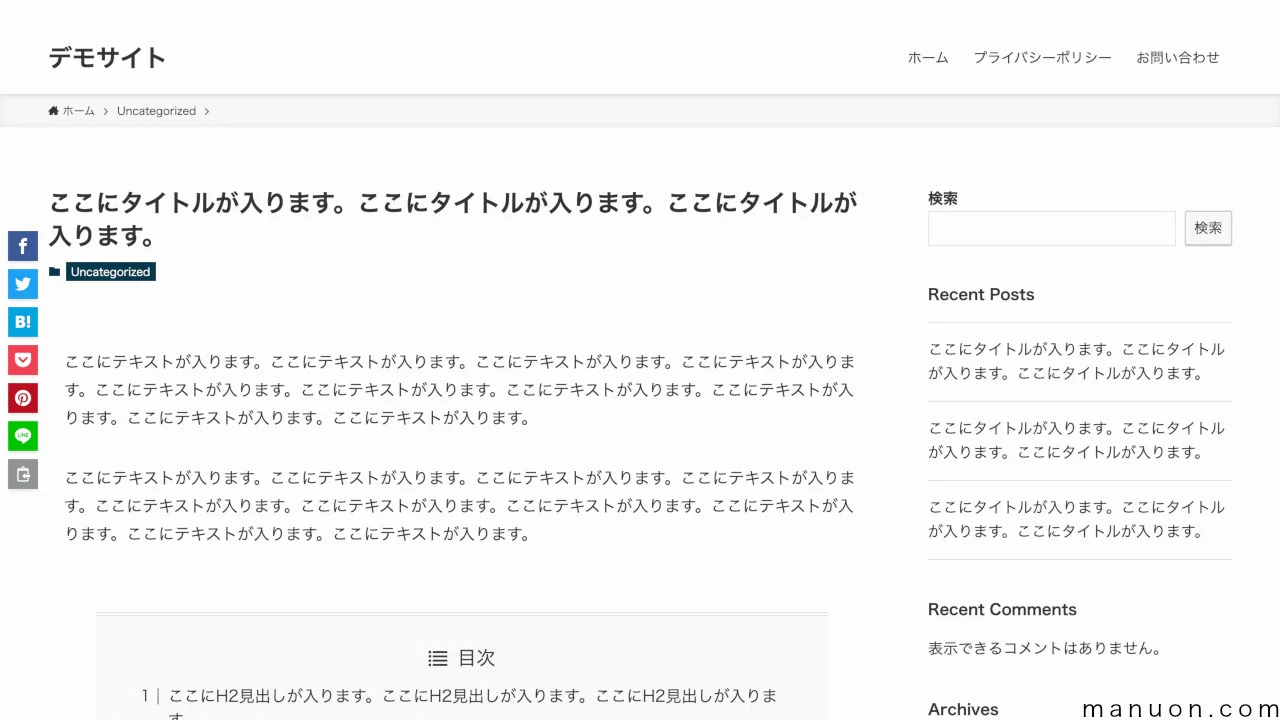The height and width of the screenshot is (720, 1280).
Task: Click the home icon in breadcrumb
Action: tap(54, 111)
